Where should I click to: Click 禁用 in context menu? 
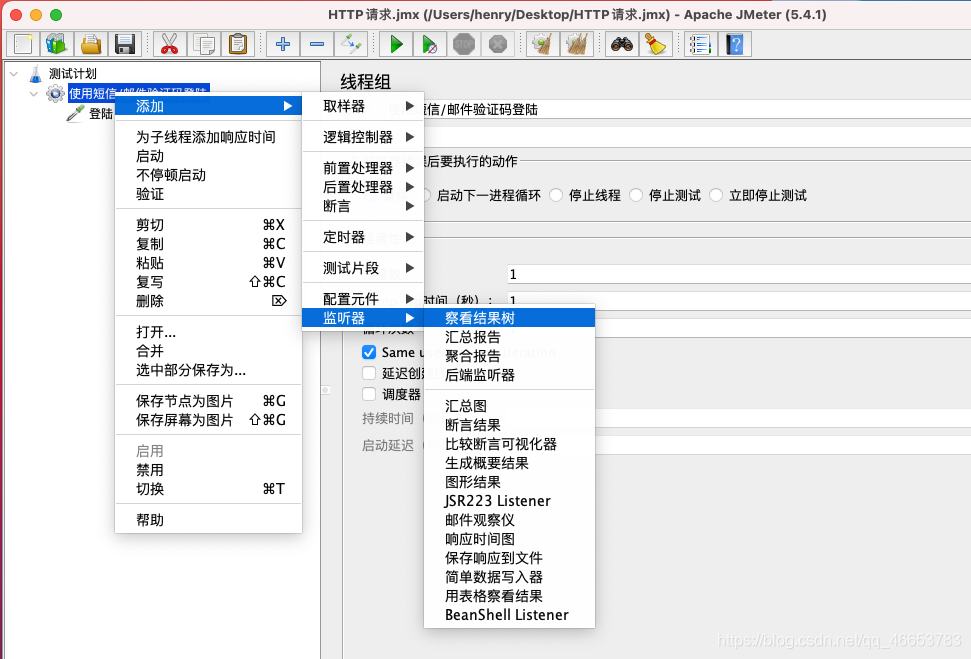[209, 470]
